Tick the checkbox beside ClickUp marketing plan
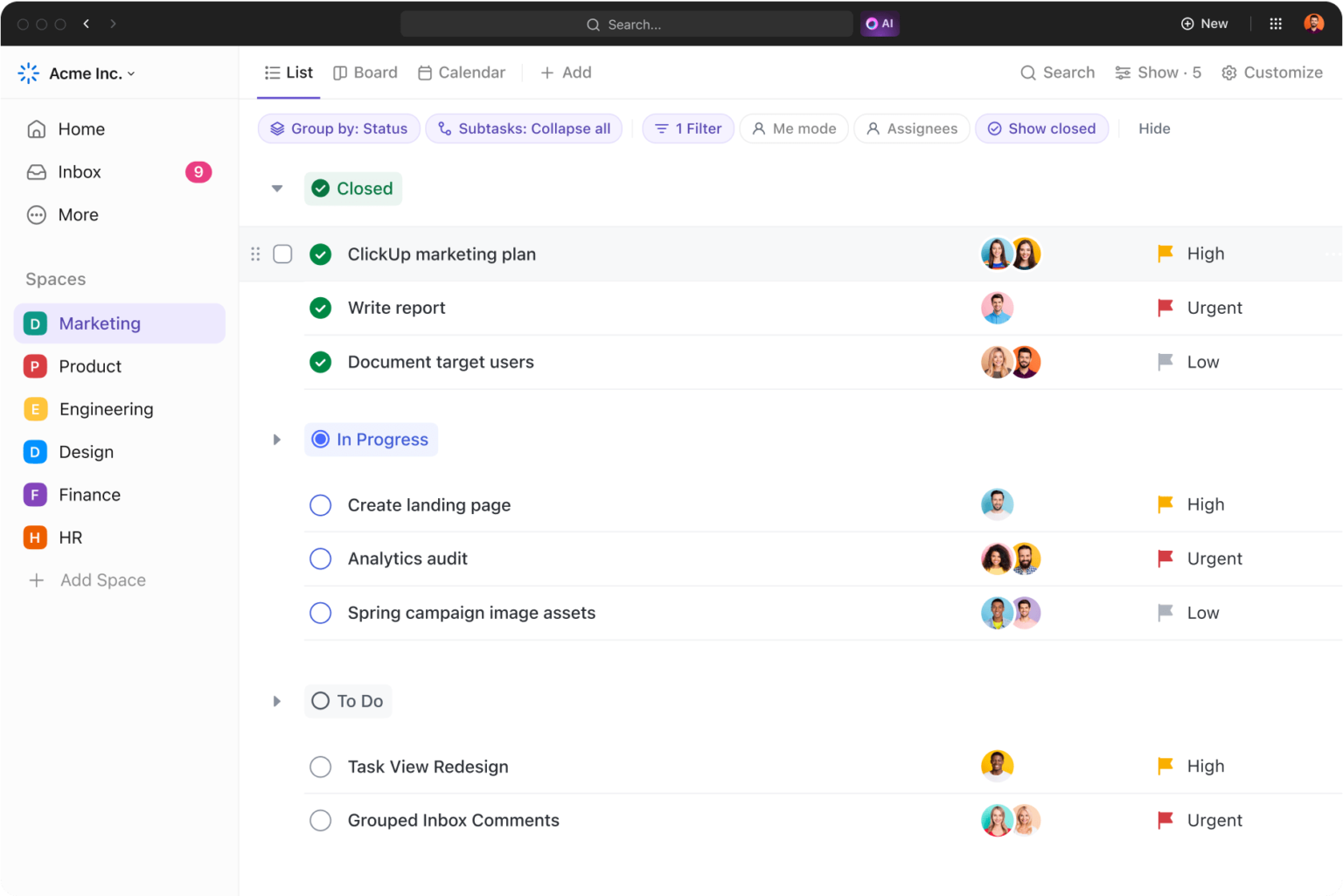 [x=282, y=254]
